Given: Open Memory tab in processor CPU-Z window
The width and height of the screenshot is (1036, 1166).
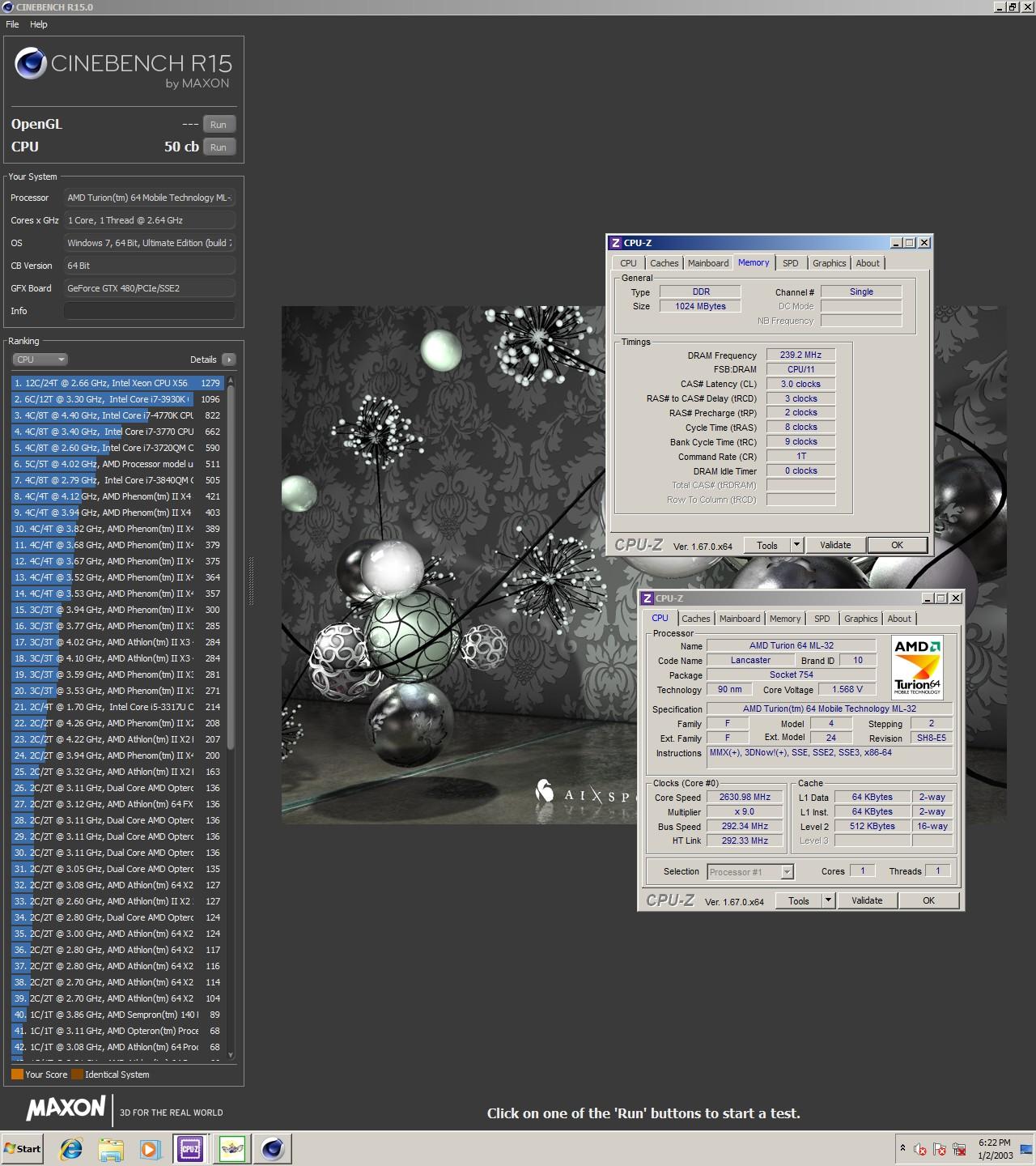Looking at the screenshot, I should click(784, 619).
